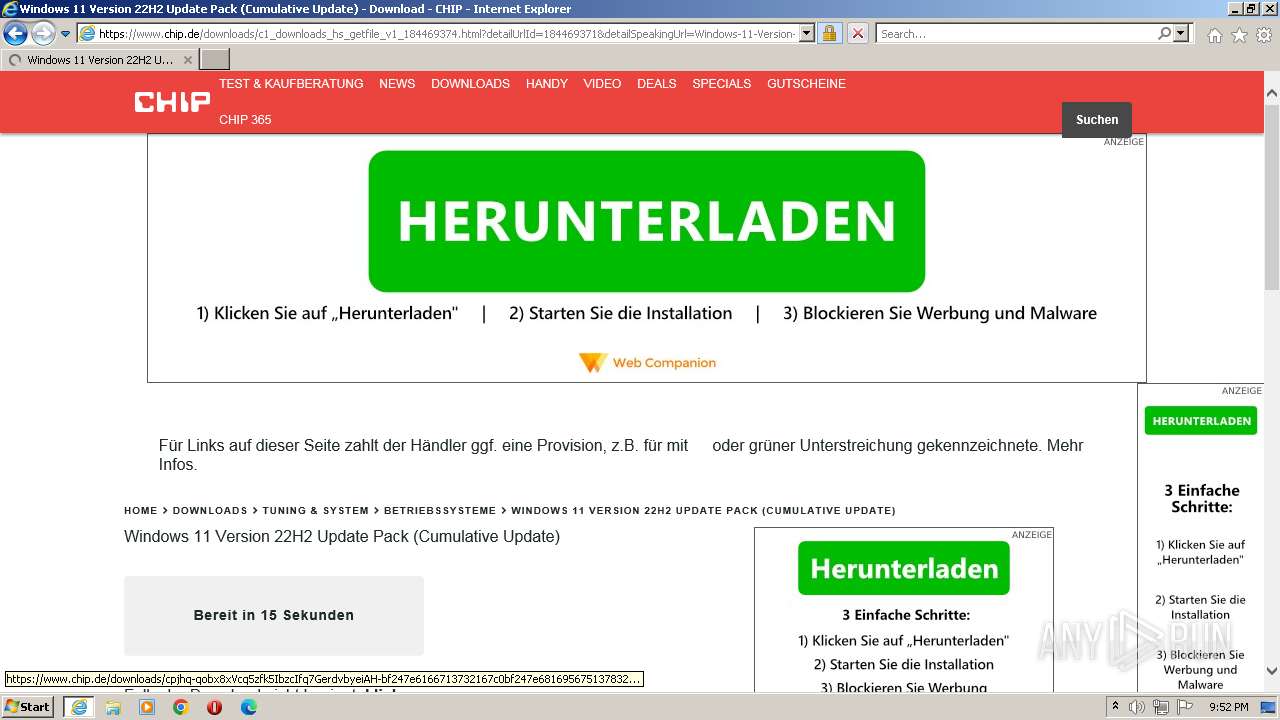Click the CHIP logo
Viewport: 1280px width, 720px height.
(172, 101)
